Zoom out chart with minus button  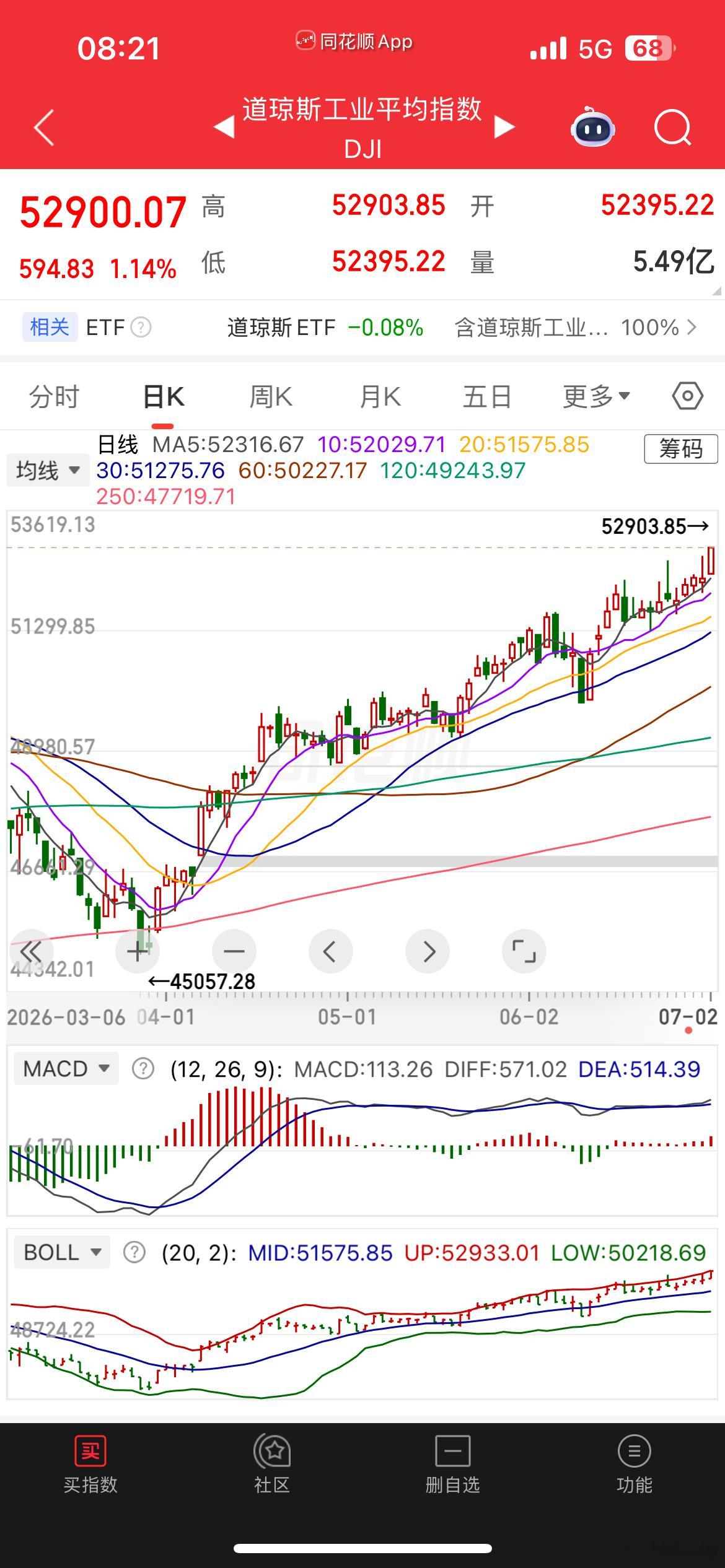click(234, 951)
